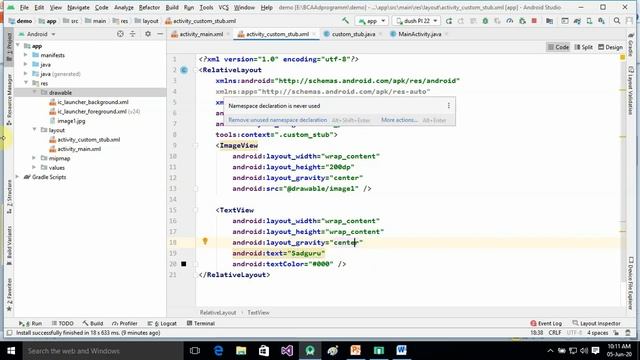This screenshot has height=360, width=640.
Task: Click the 4 spaces indent indicator
Action: tap(598, 333)
